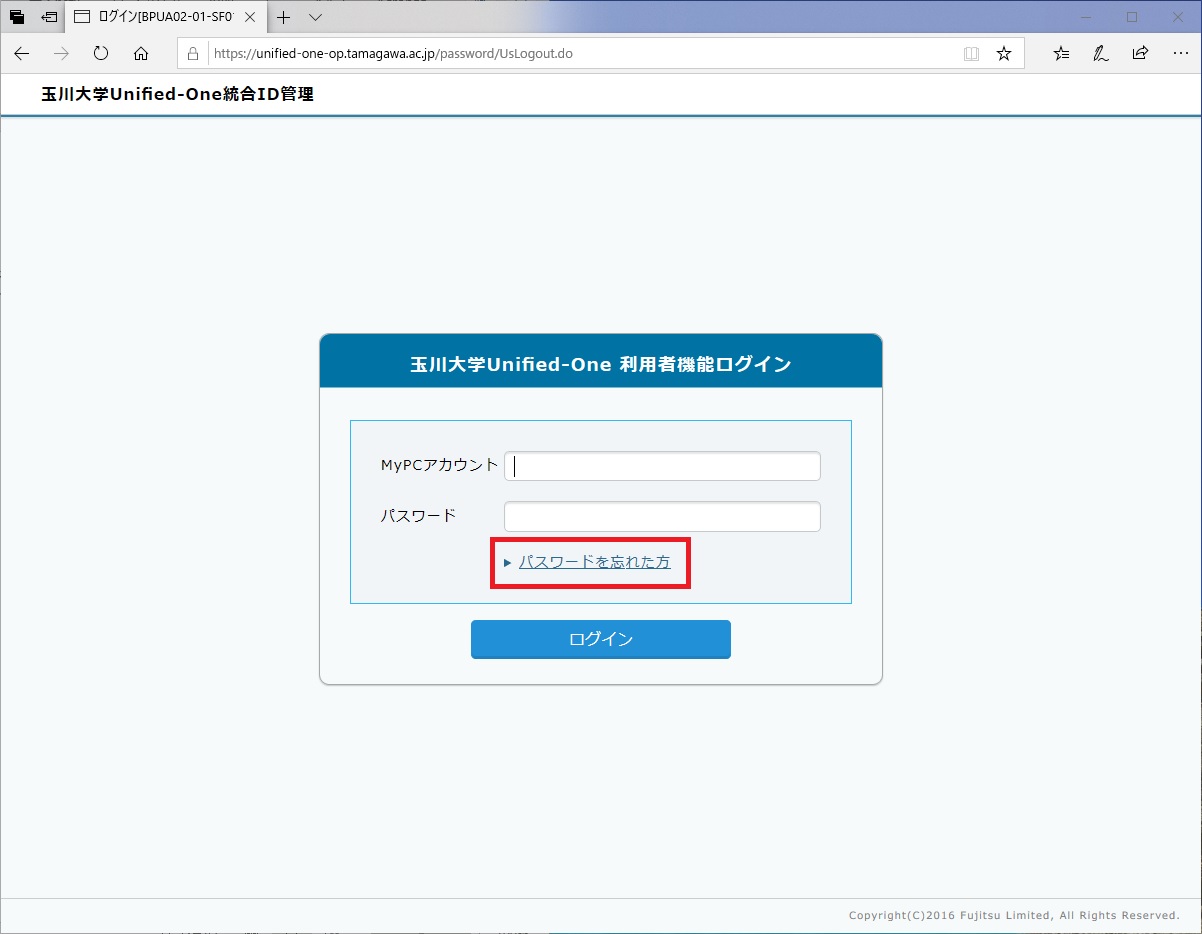Open Reading view icon in address bar
The width and height of the screenshot is (1202, 934).
(x=971, y=54)
